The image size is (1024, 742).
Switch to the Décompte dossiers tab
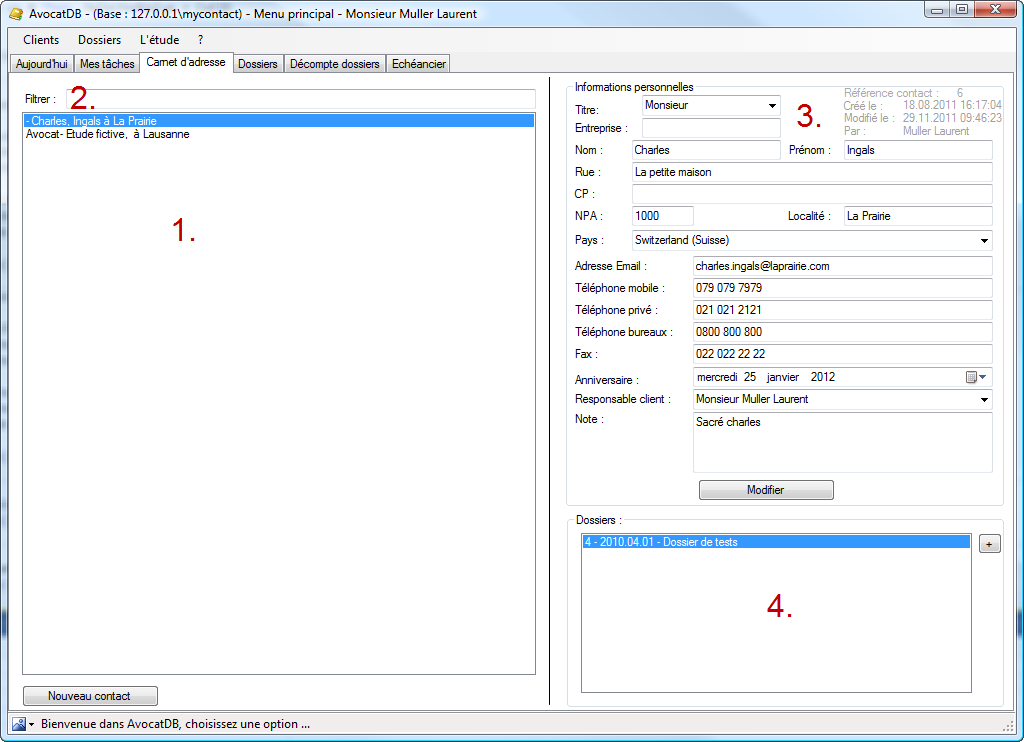pos(335,64)
